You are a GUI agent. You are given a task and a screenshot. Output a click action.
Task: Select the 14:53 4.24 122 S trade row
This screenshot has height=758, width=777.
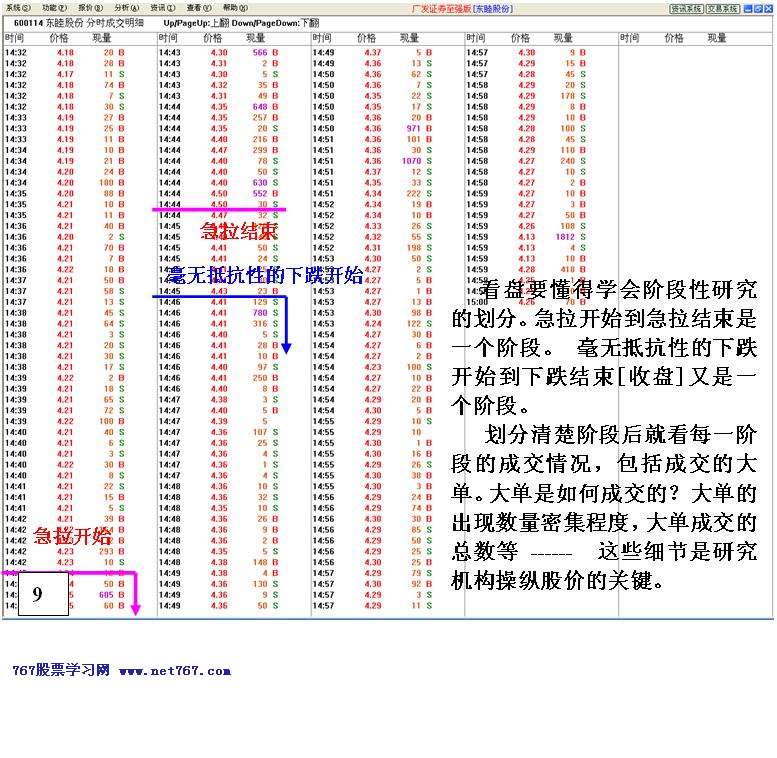coord(372,324)
